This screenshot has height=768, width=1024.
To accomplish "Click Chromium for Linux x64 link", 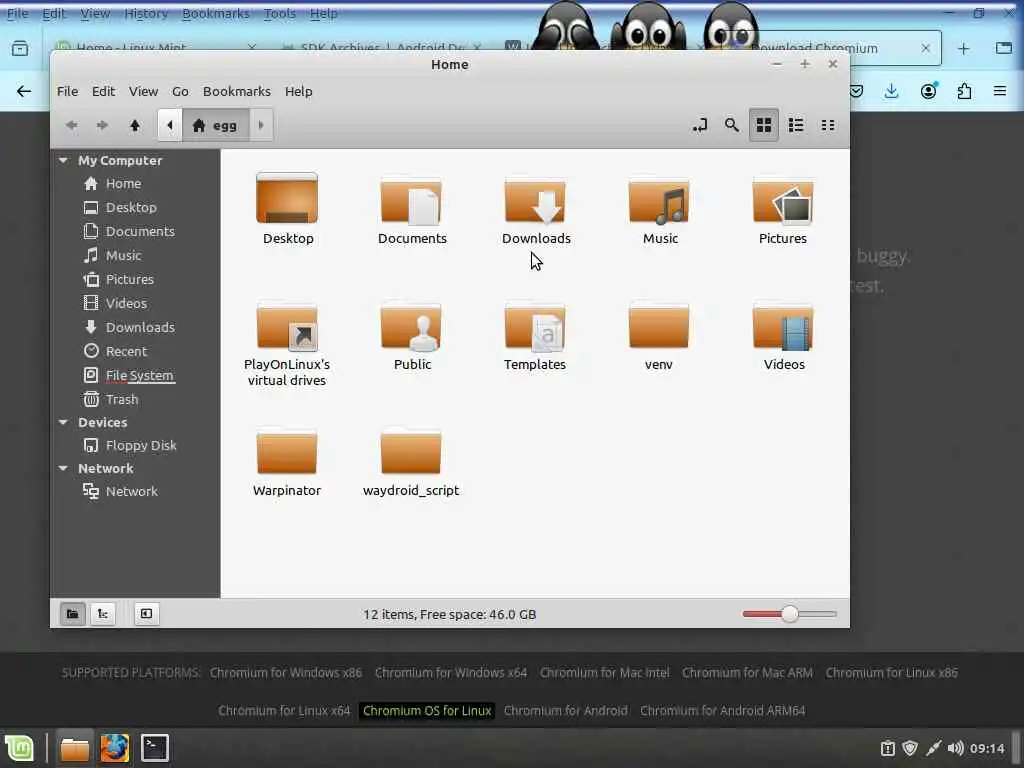I will [284, 711].
